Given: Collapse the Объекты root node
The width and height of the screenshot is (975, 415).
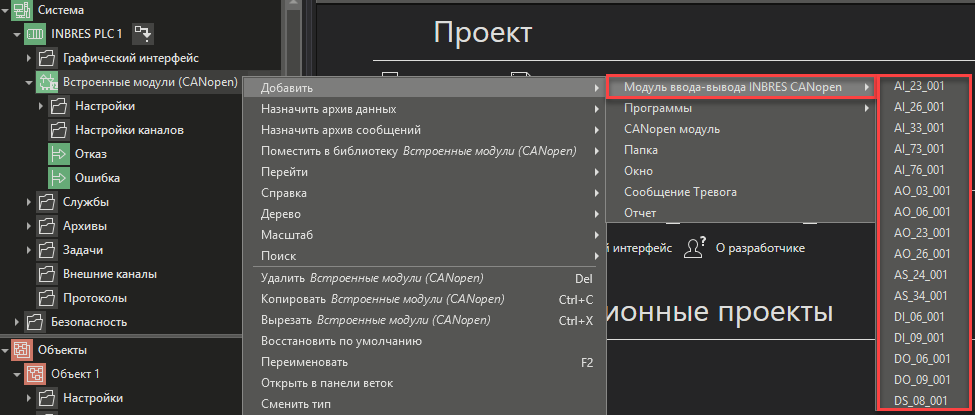Looking at the screenshot, I should tap(5, 350).
